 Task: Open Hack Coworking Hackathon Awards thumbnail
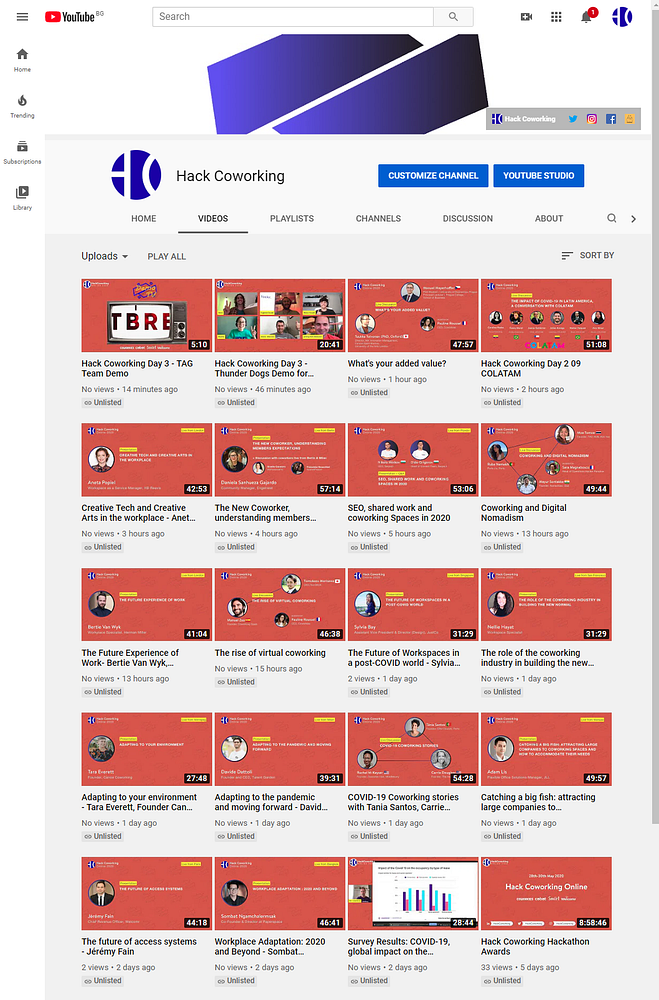(x=546, y=893)
